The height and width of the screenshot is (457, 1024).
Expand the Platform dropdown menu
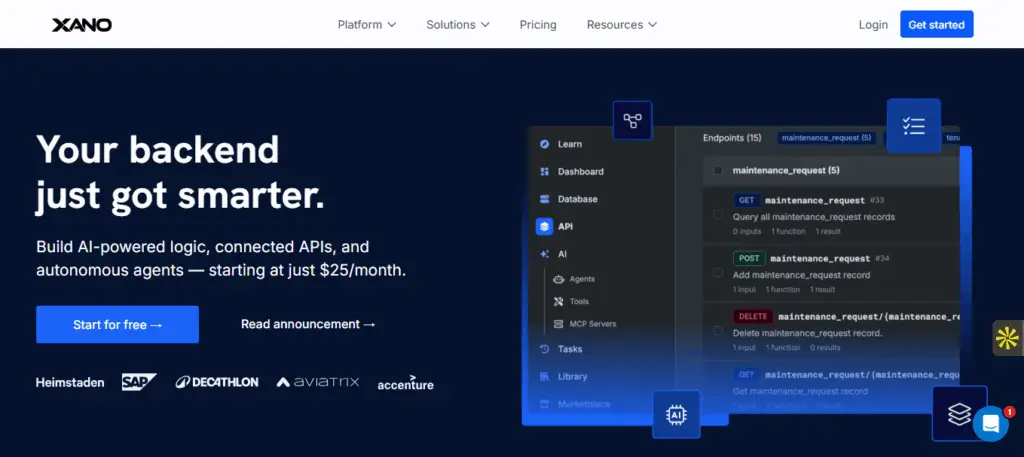pos(367,24)
